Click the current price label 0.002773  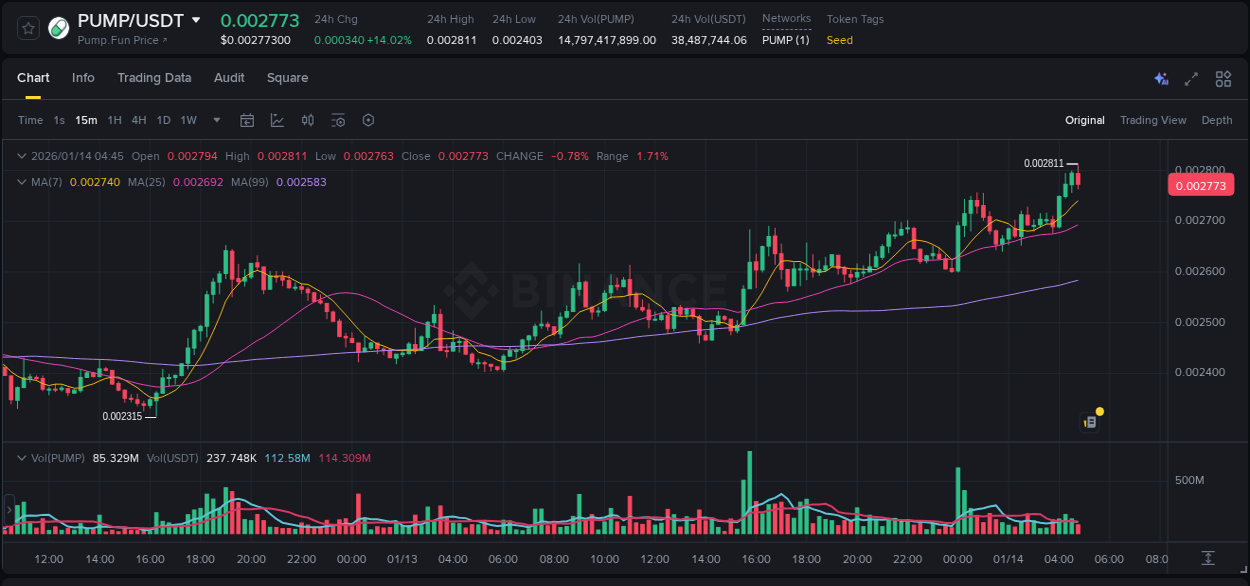[1200, 184]
